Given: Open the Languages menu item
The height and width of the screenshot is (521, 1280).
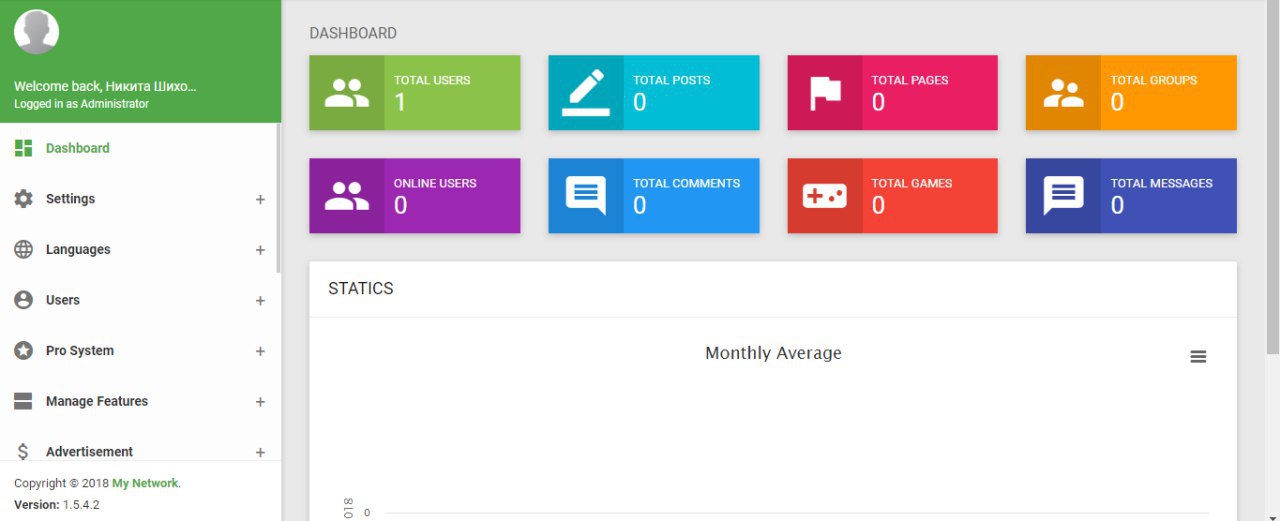Looking at the screenshot, I should coord(140,250).
